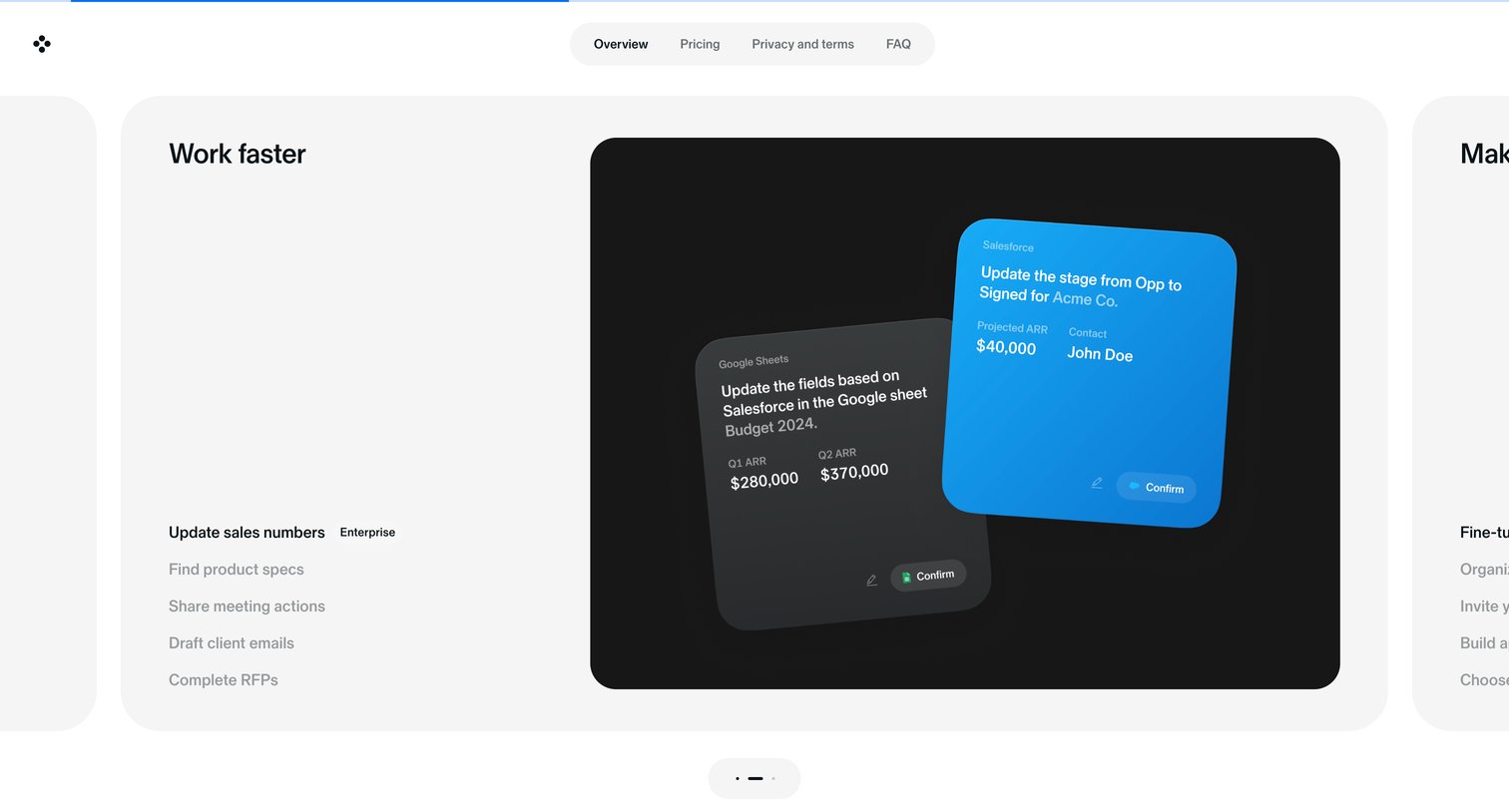Click the $370,000 Q2 ARR value
Viewport: 1509px width, 812px height.
pos(854,472)
